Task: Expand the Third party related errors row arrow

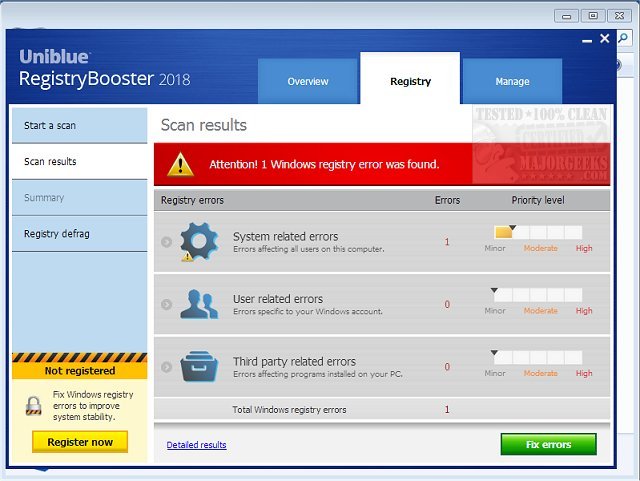Action: pyautogui.click(x=166, y=367)
